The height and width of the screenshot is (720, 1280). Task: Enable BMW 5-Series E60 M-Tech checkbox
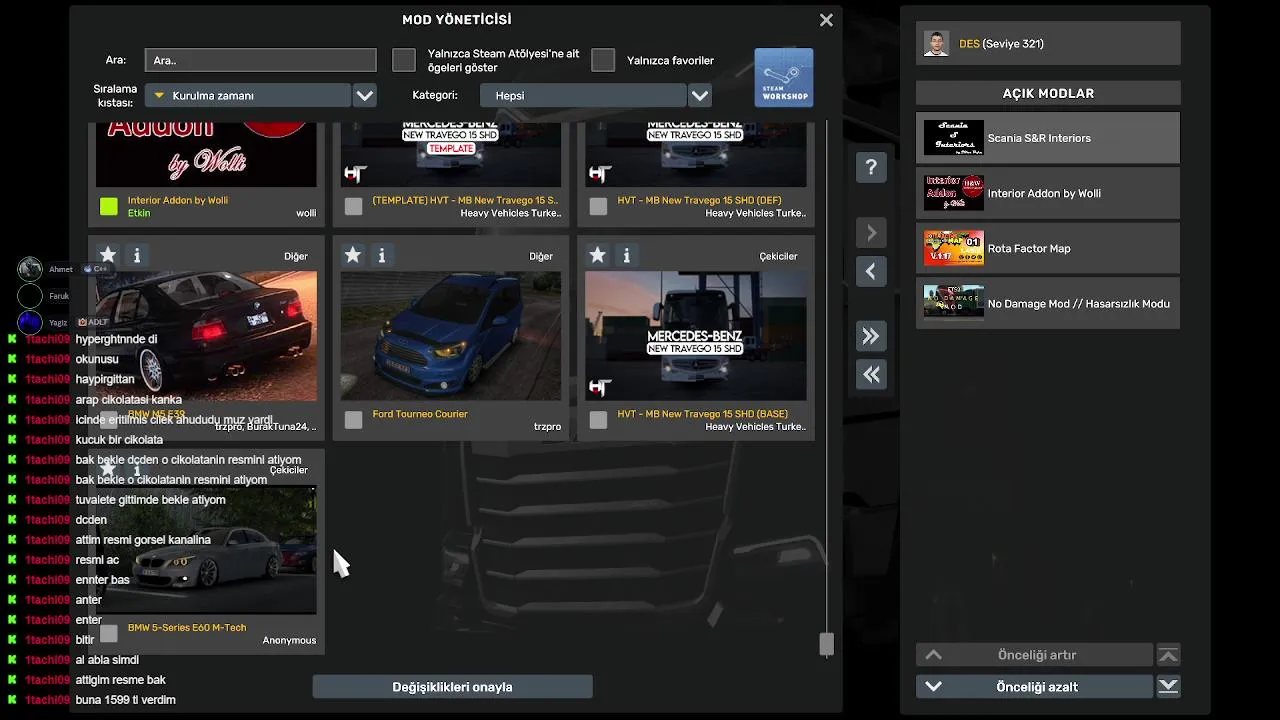(109, 633)
